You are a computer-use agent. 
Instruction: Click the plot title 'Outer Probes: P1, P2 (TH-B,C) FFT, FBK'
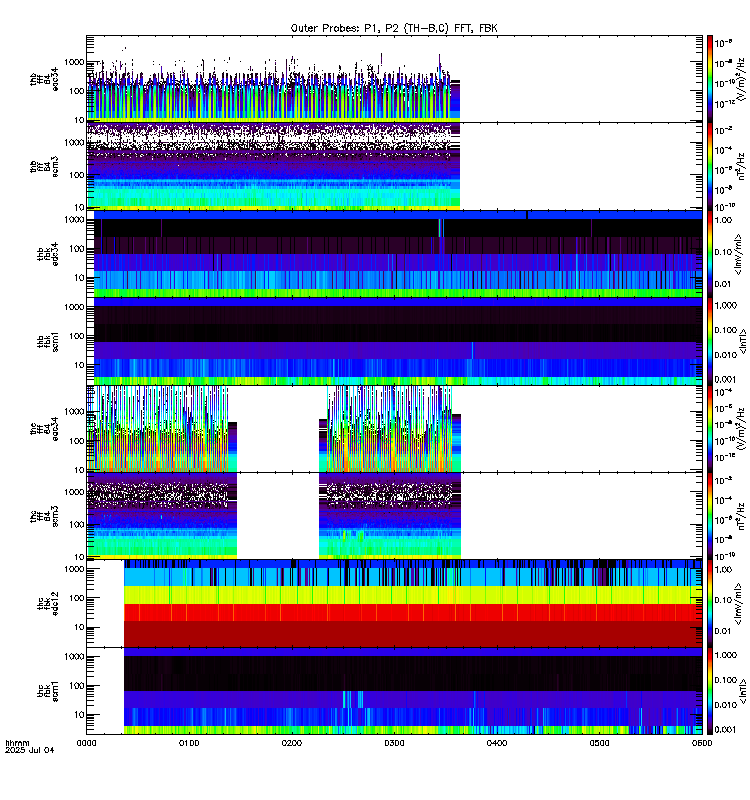(394, 29)
